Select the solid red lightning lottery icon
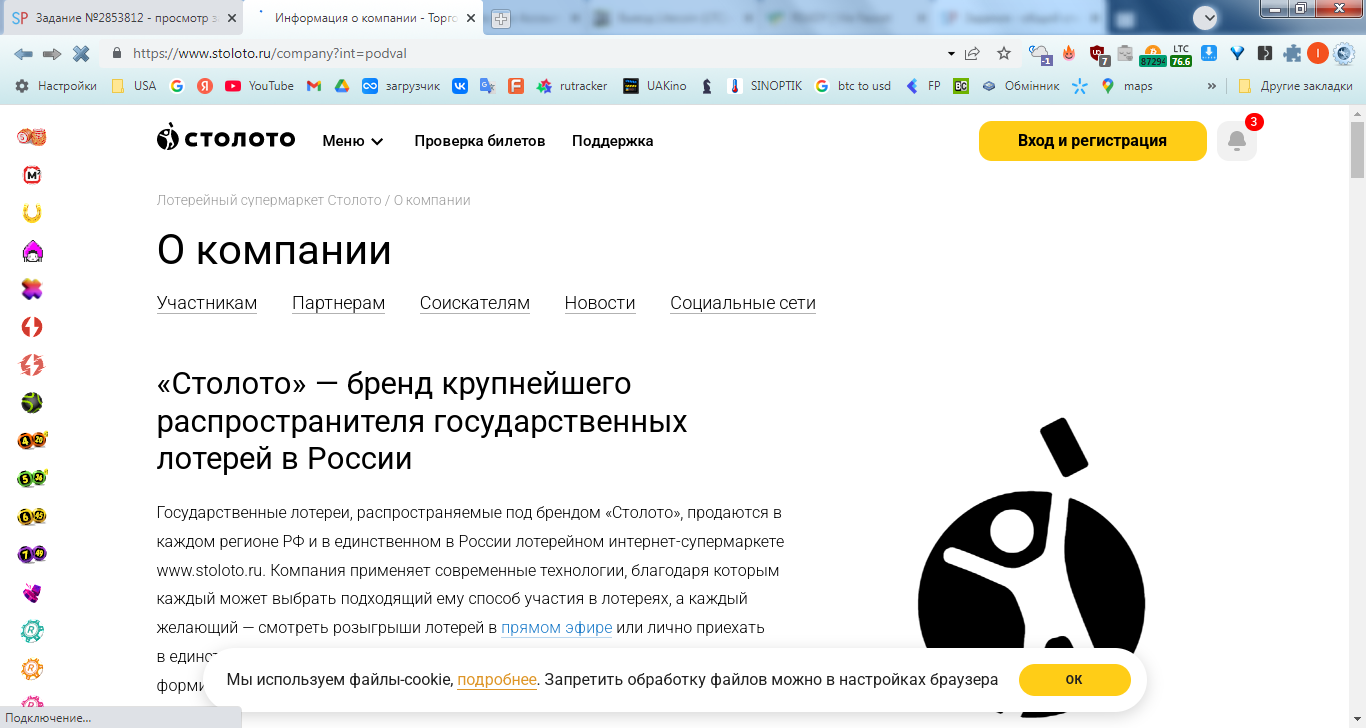 [32, 327]
